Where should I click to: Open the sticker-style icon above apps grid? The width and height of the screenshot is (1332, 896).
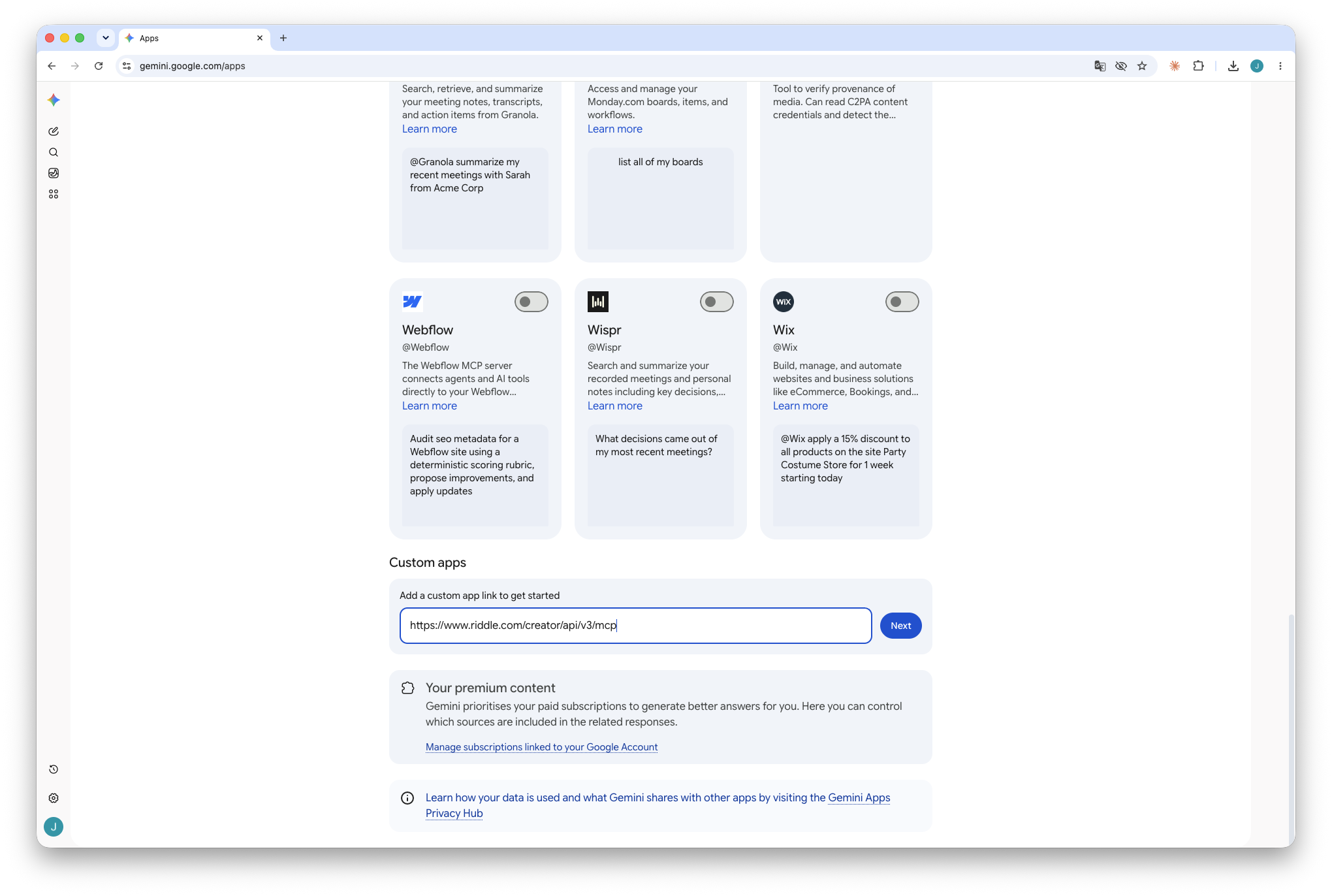click(54, 173)
